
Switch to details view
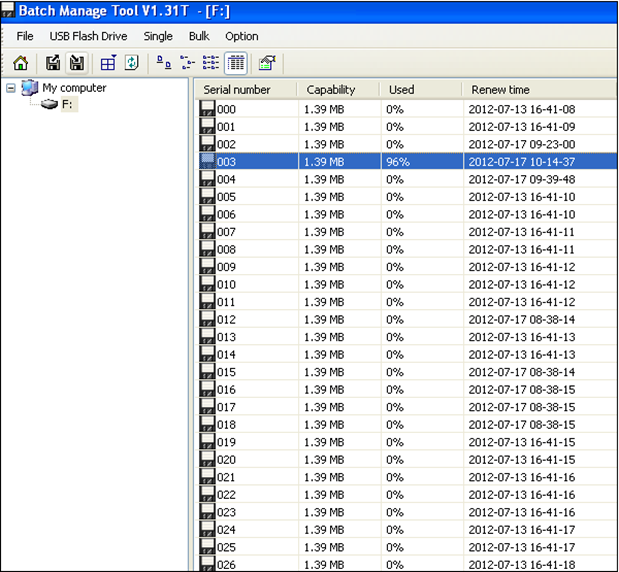236,63
